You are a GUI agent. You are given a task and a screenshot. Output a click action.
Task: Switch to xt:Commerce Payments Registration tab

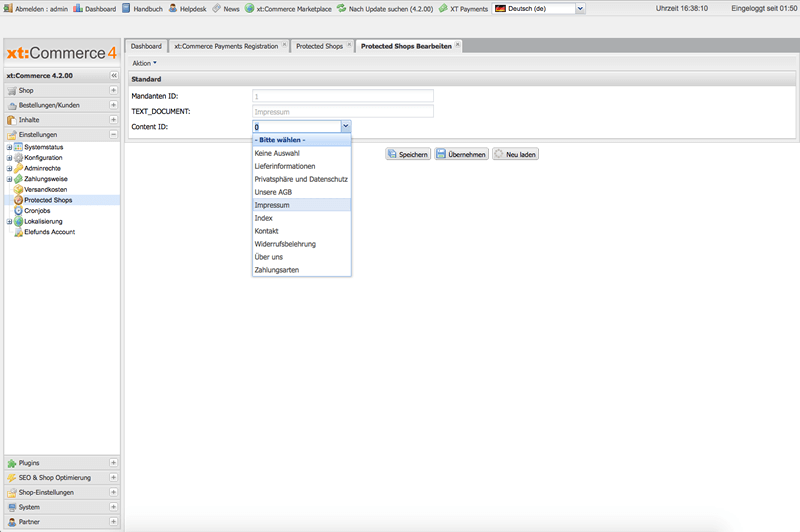point(226,46)
